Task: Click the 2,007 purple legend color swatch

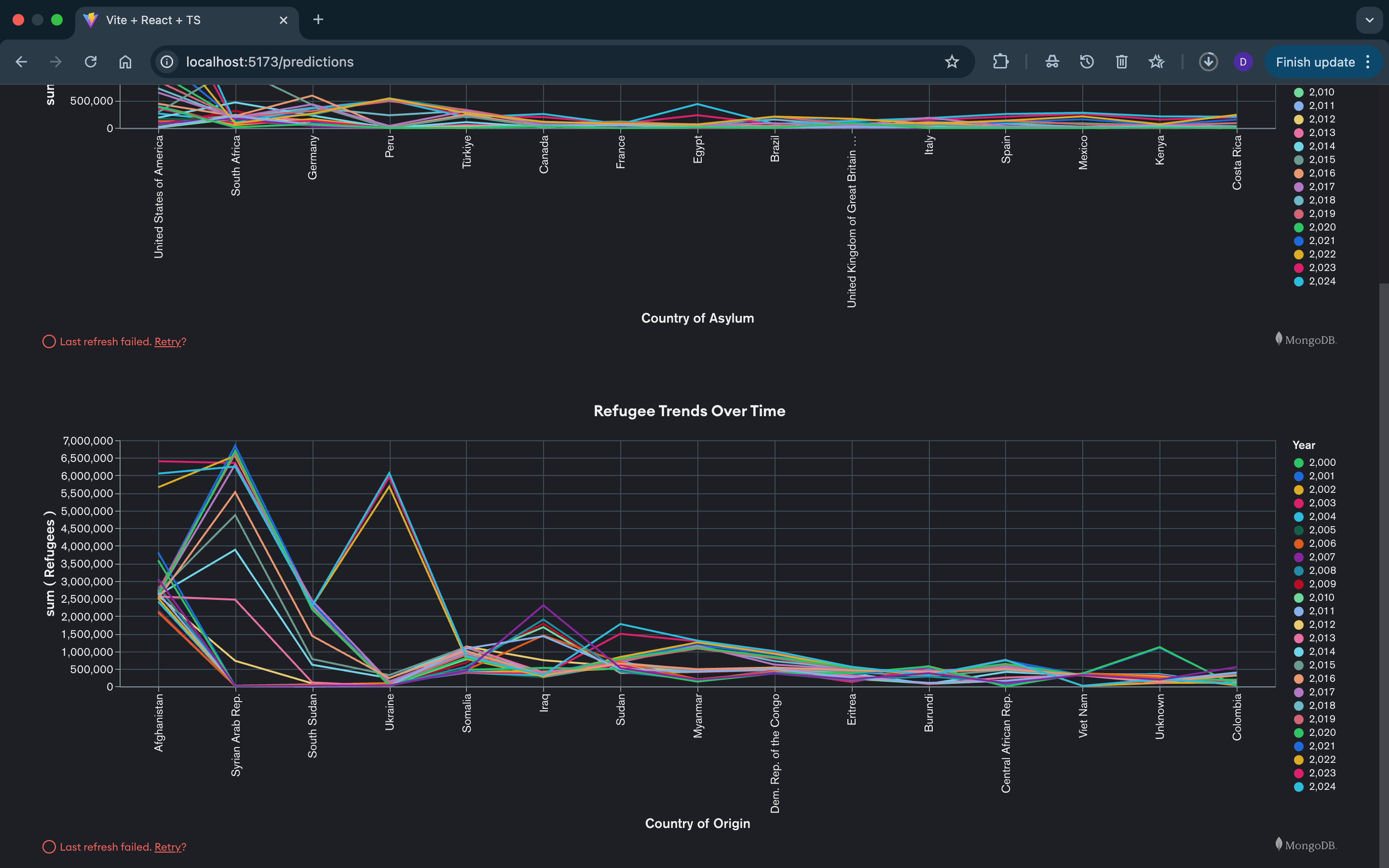Action: 1298,557
